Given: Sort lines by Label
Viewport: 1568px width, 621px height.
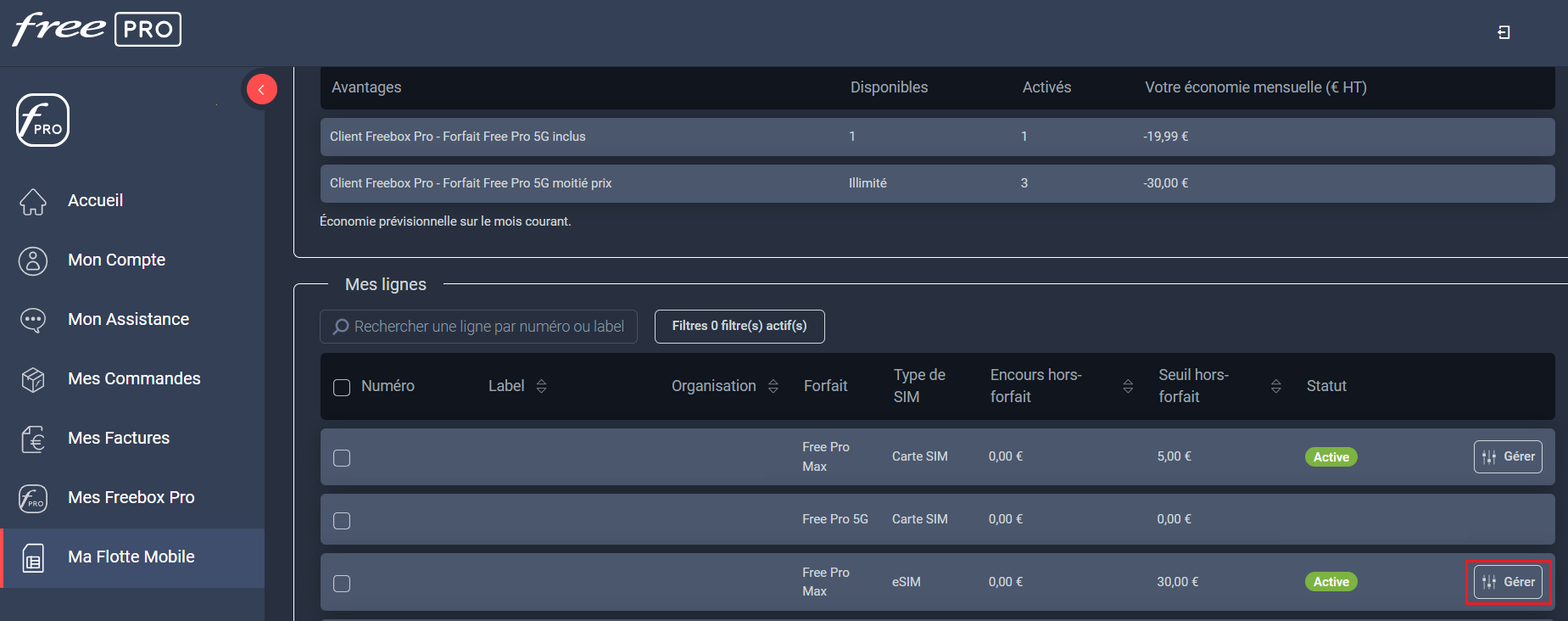Looking at the screenshot, I should (x=541, y=386).
